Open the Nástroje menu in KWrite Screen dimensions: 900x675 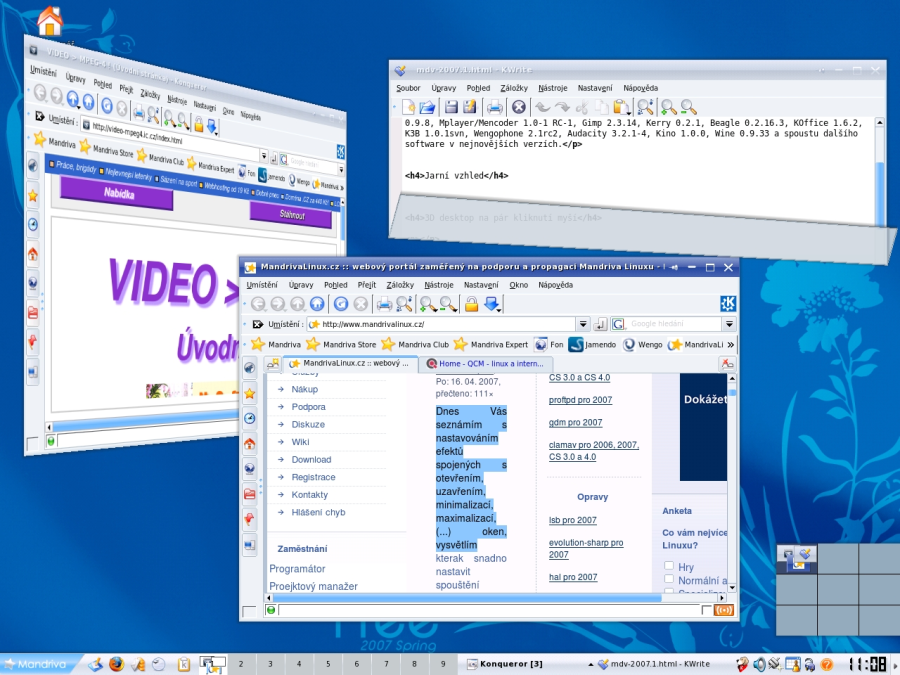coord(553,88)
